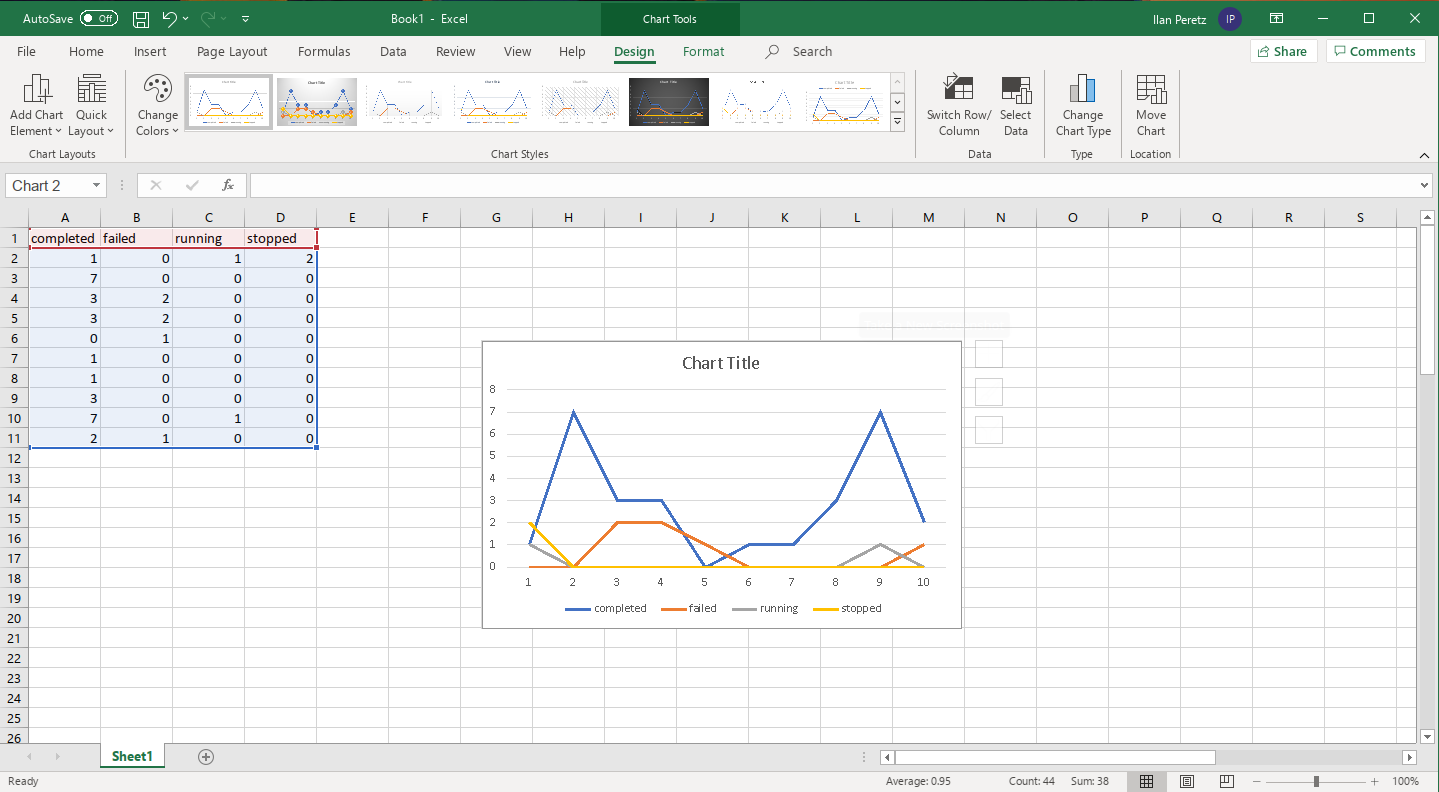
Task: Click the zoom slider at the bottom
Action: tap(1315, 781)
